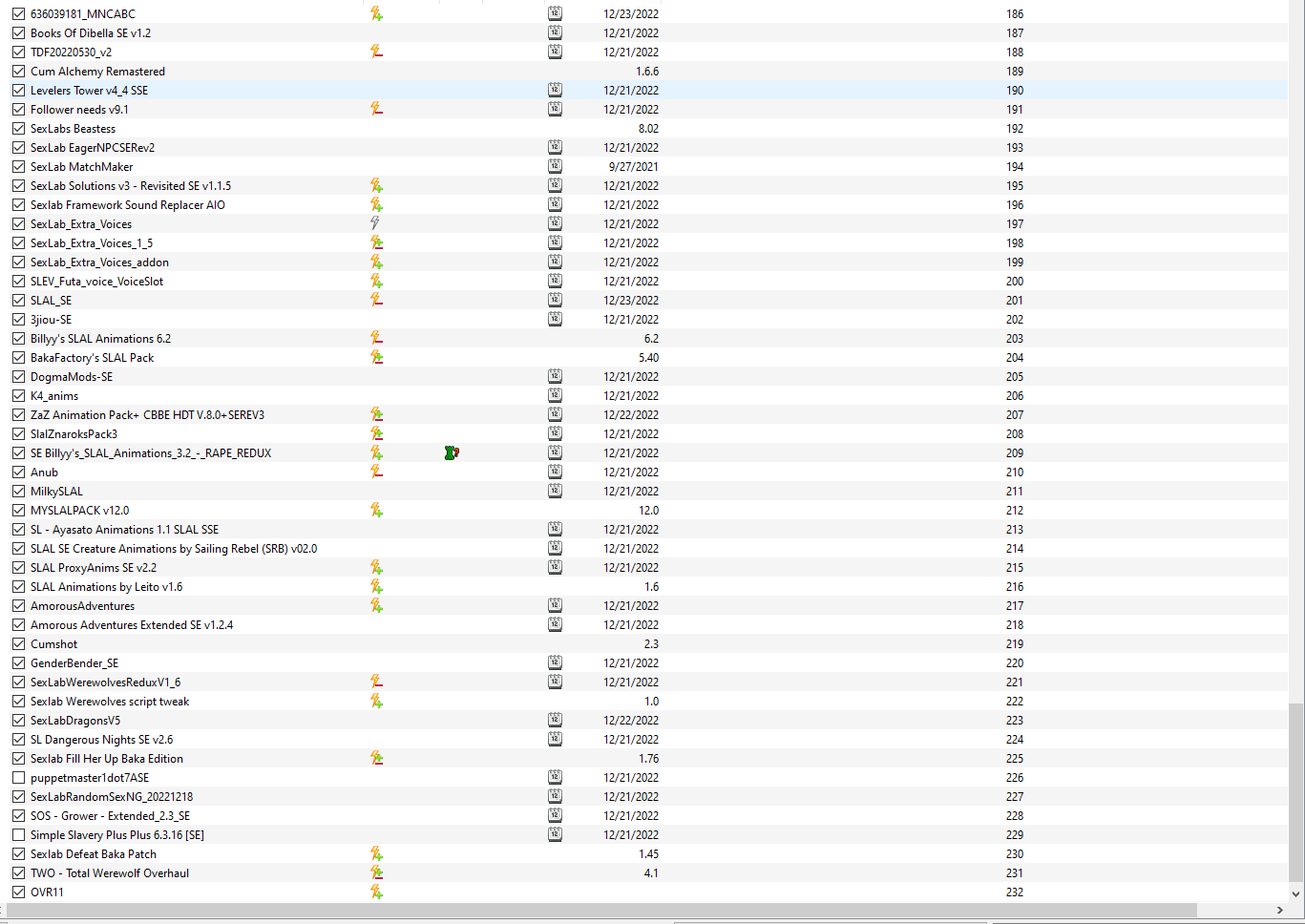Click the horizontal scrollbar right arrow
The height and width of the screenshot is (924, 1305).
point(1280,910)
